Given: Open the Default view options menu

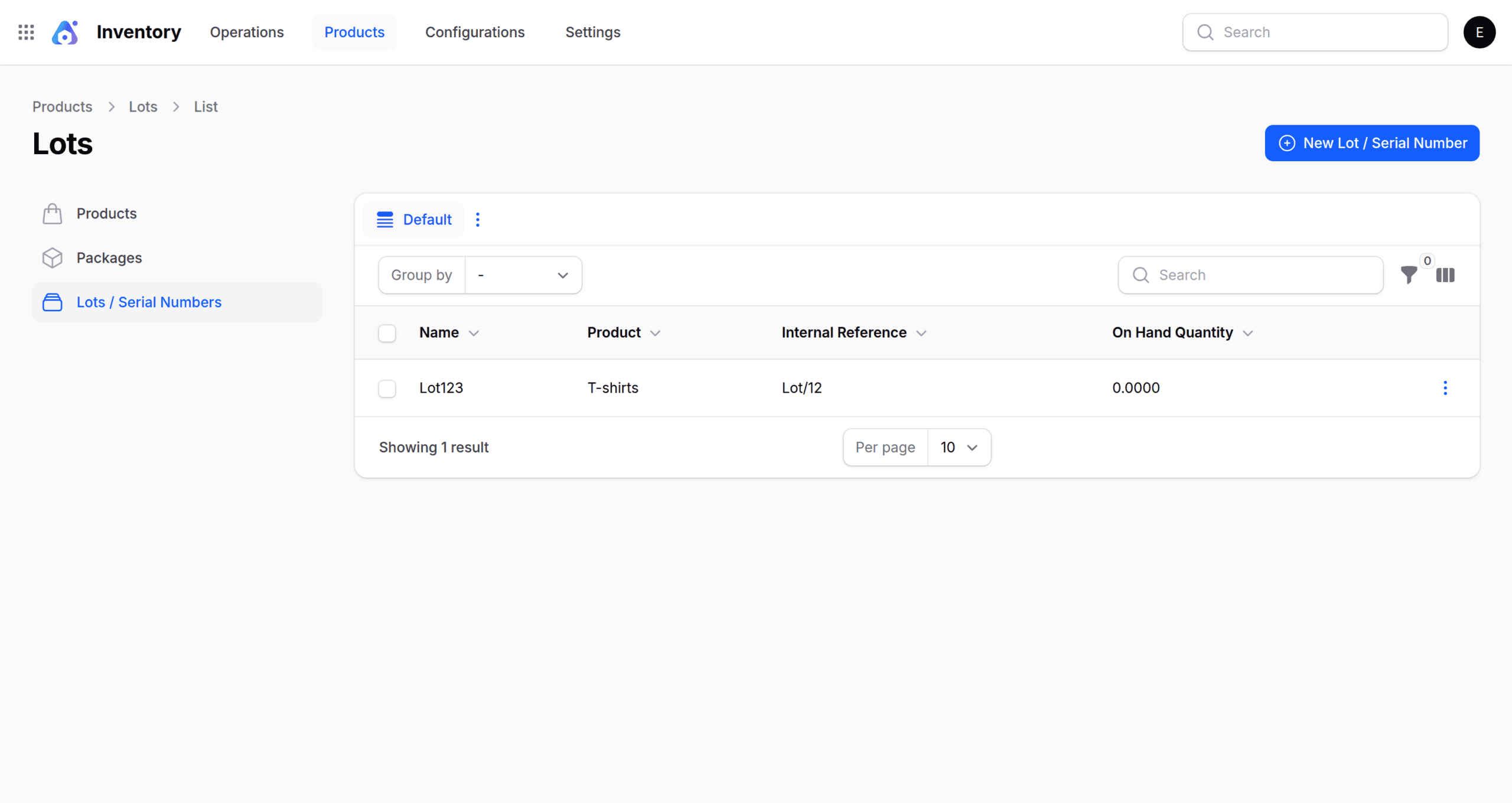Looking at the screenshot, I should click(478, 220).
